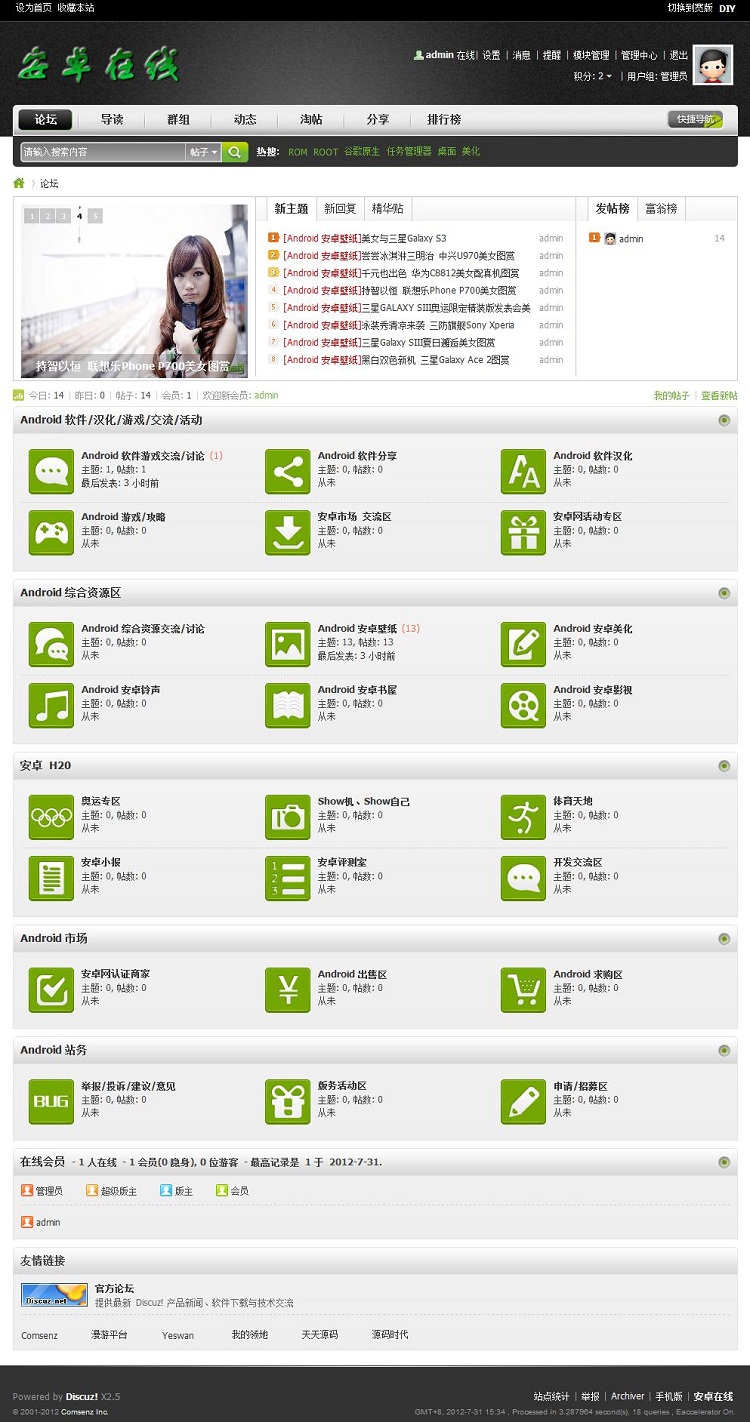Expand the 积分: 2 dropdown
This screenshot has height=1422, width=750.
pyautogui.click(x=593, y=76)
